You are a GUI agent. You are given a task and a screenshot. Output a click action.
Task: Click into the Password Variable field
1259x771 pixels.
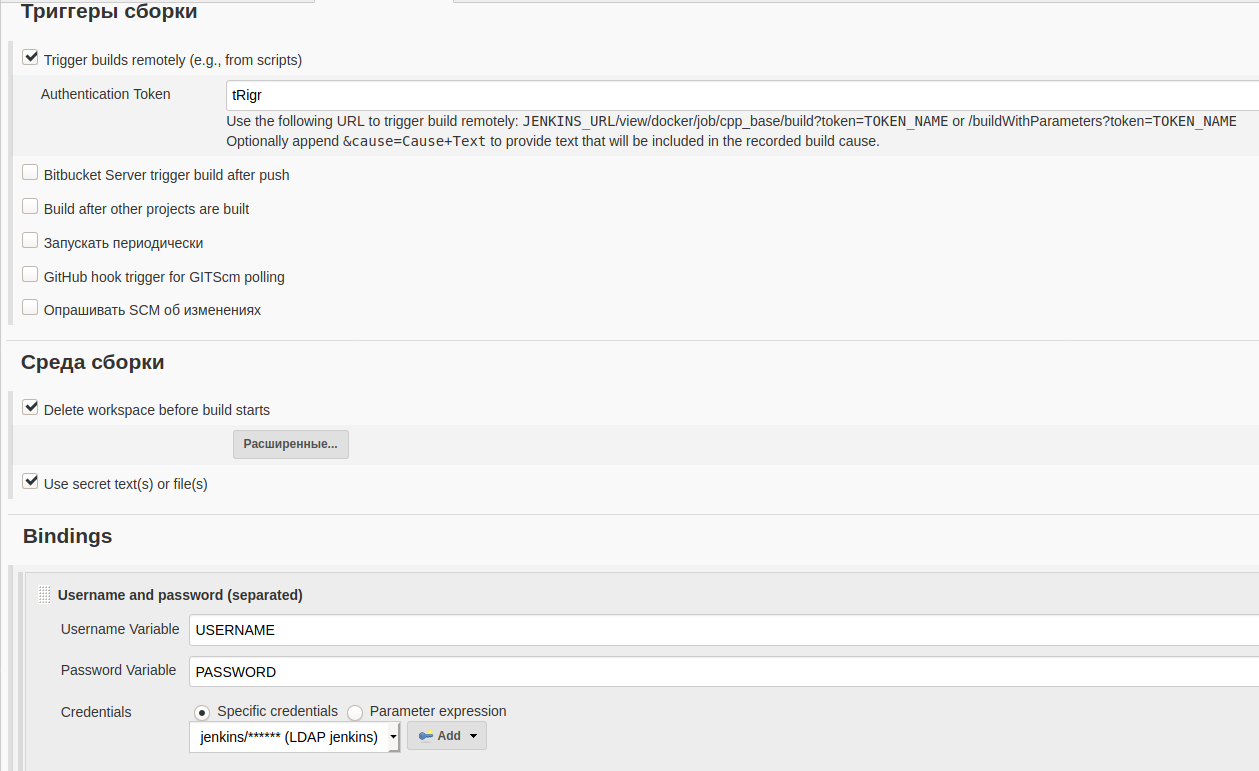click(722, 671)
